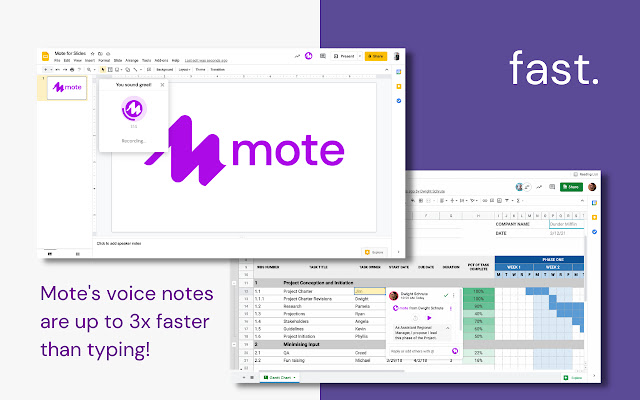The image size is (640, 400).
Task: Click the activity trend icon in Sheets header
Action: click(x=539, y=187)
